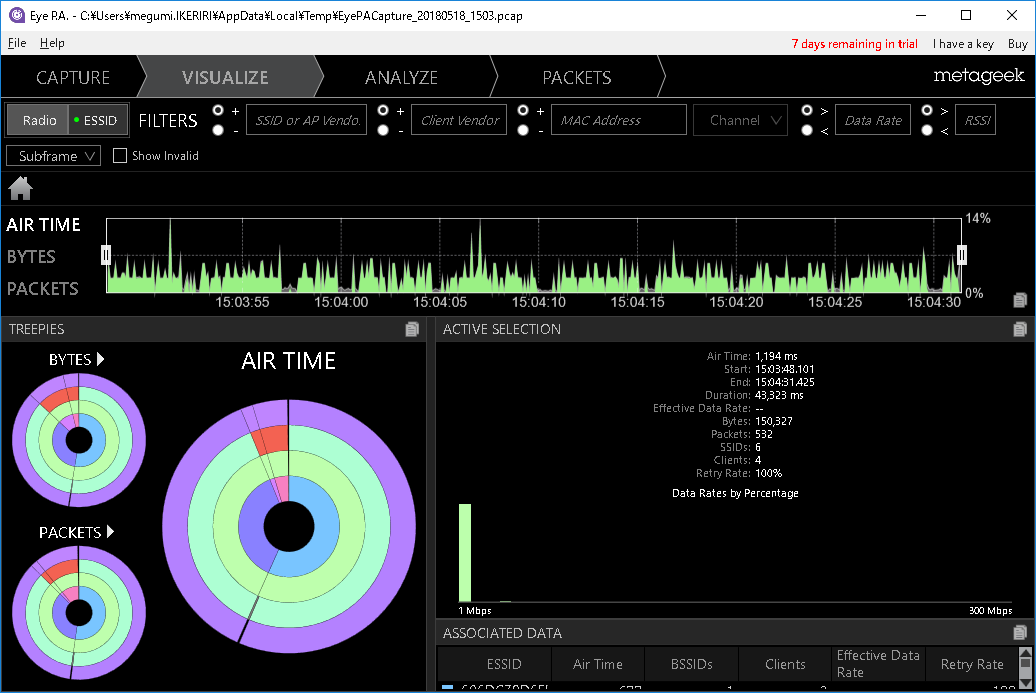The width and height of the screenshot is (1036, 693).
Task: Click the metageek logo
Action: tap(979, 76)
